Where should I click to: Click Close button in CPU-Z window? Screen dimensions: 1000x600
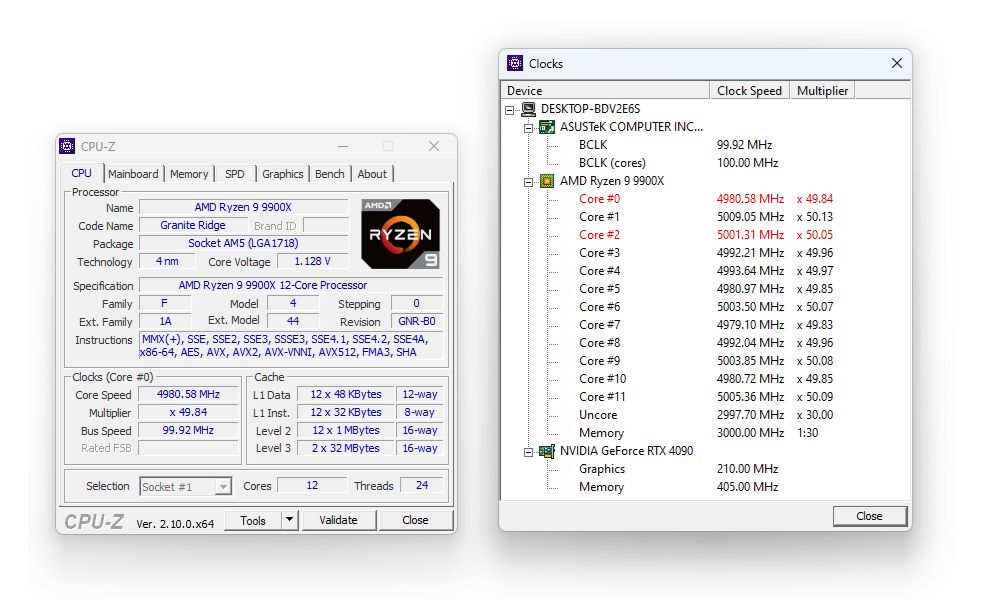(415, 520)
